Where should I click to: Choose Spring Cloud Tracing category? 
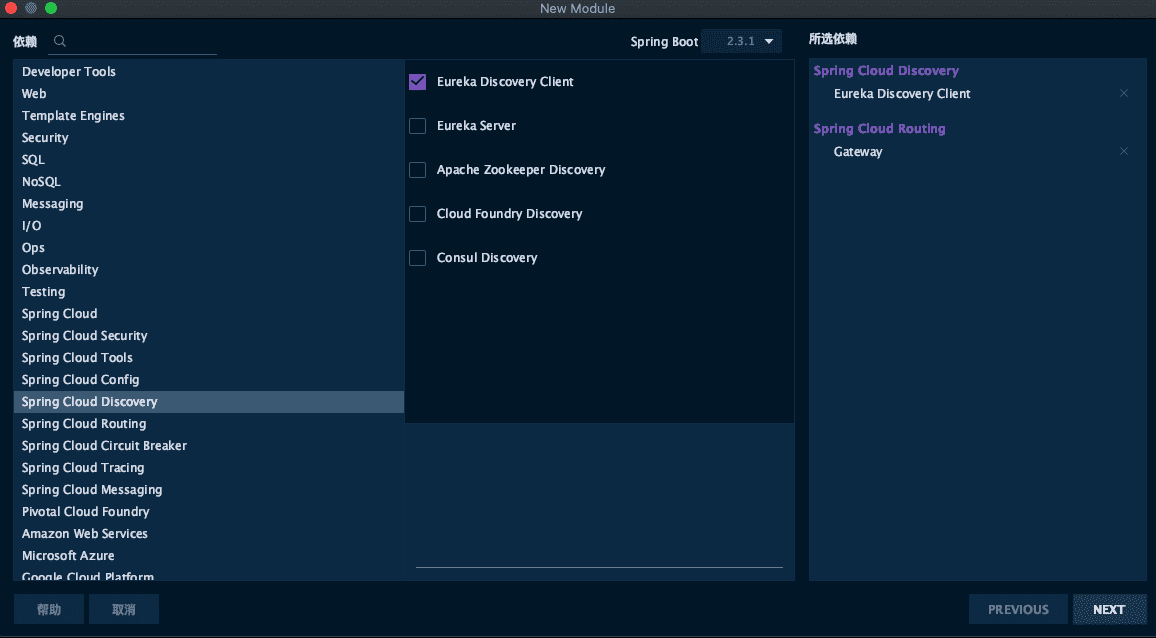[209, 468]
